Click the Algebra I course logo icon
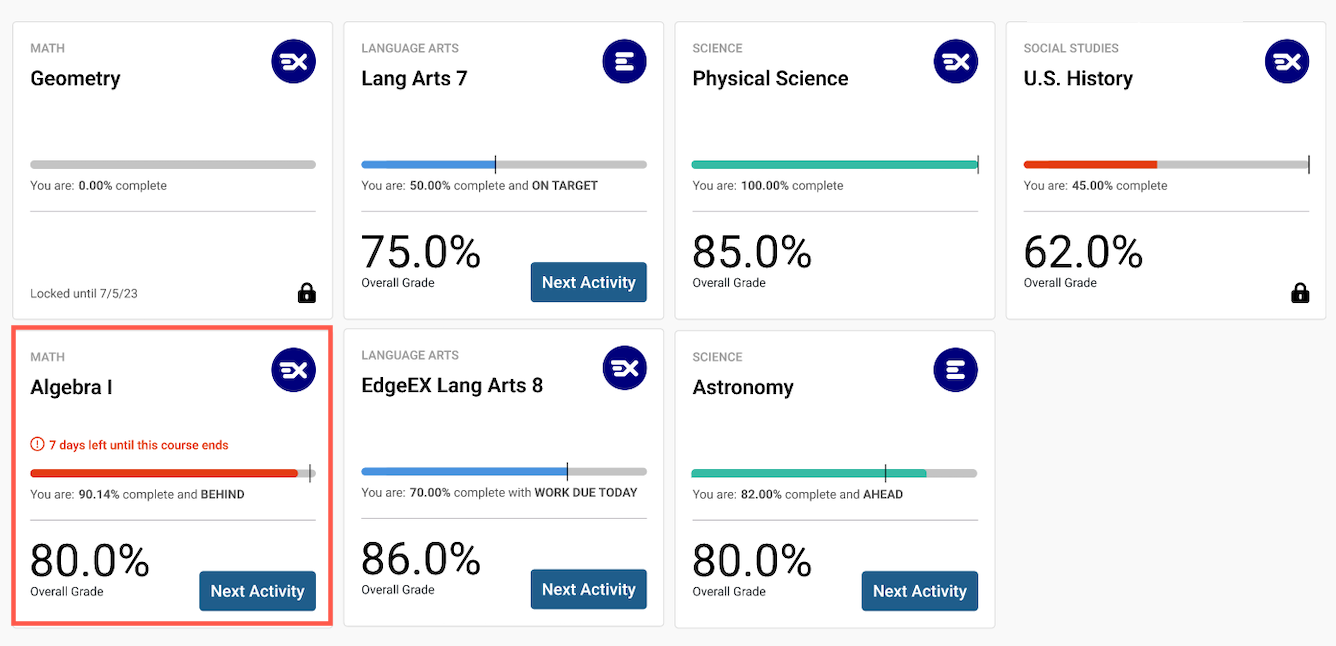The width and height of the screenshot is (1336, 646). (294, 371)
